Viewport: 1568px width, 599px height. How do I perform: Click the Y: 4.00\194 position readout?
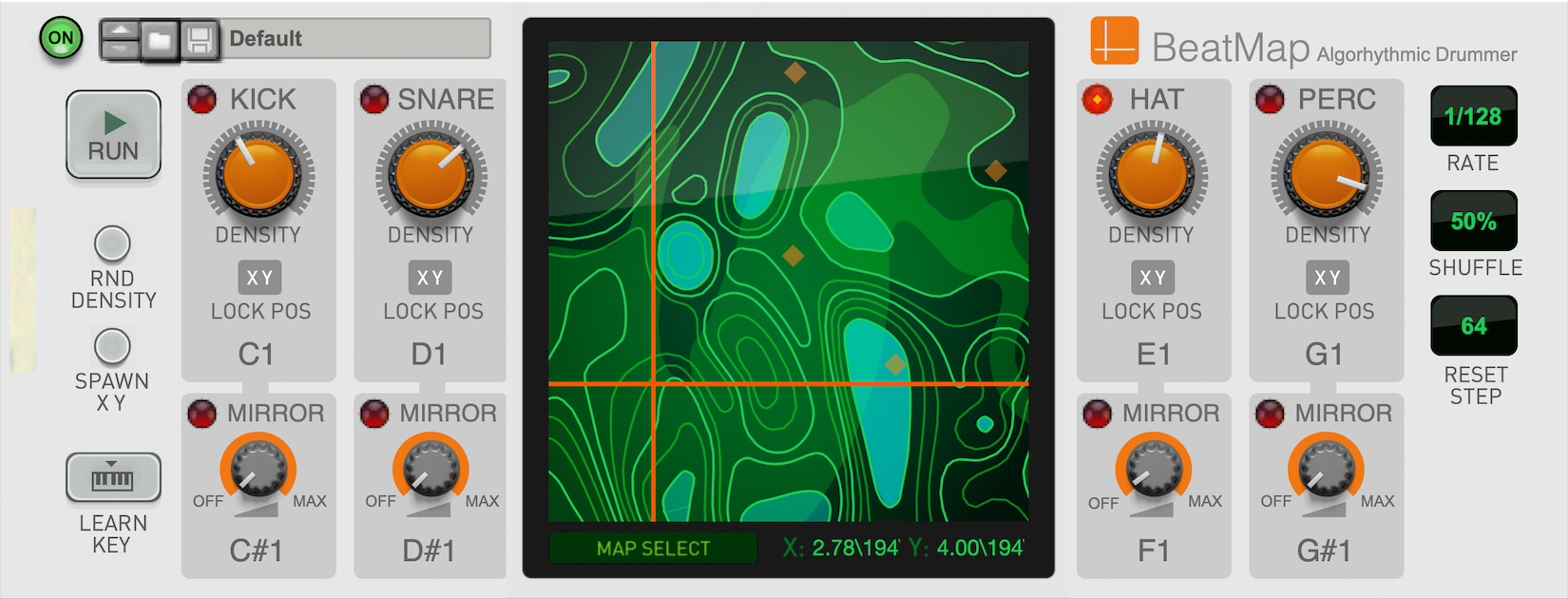966,549
